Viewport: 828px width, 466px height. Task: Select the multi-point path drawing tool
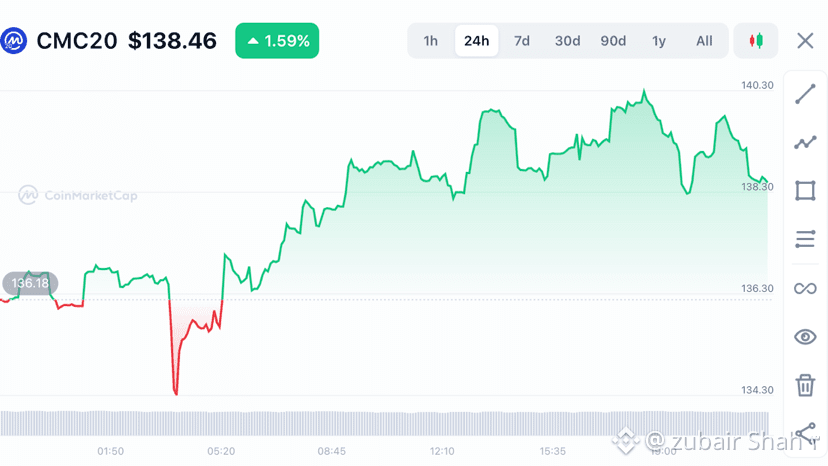[805, 142]
